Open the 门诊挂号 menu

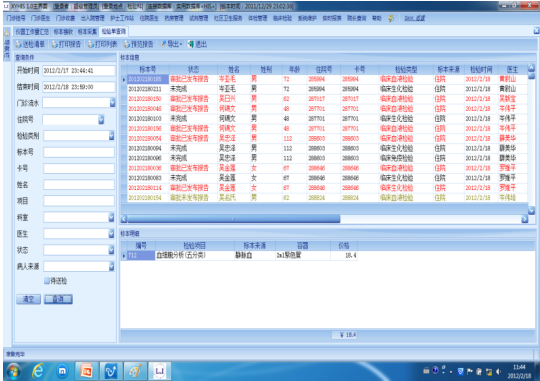(16, 18)
